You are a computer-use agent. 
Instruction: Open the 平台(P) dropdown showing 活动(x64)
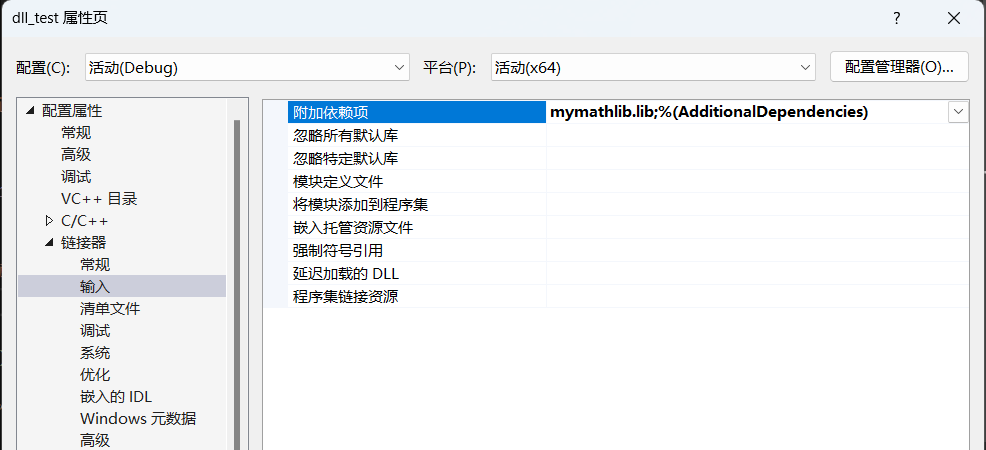coord(653,67)
